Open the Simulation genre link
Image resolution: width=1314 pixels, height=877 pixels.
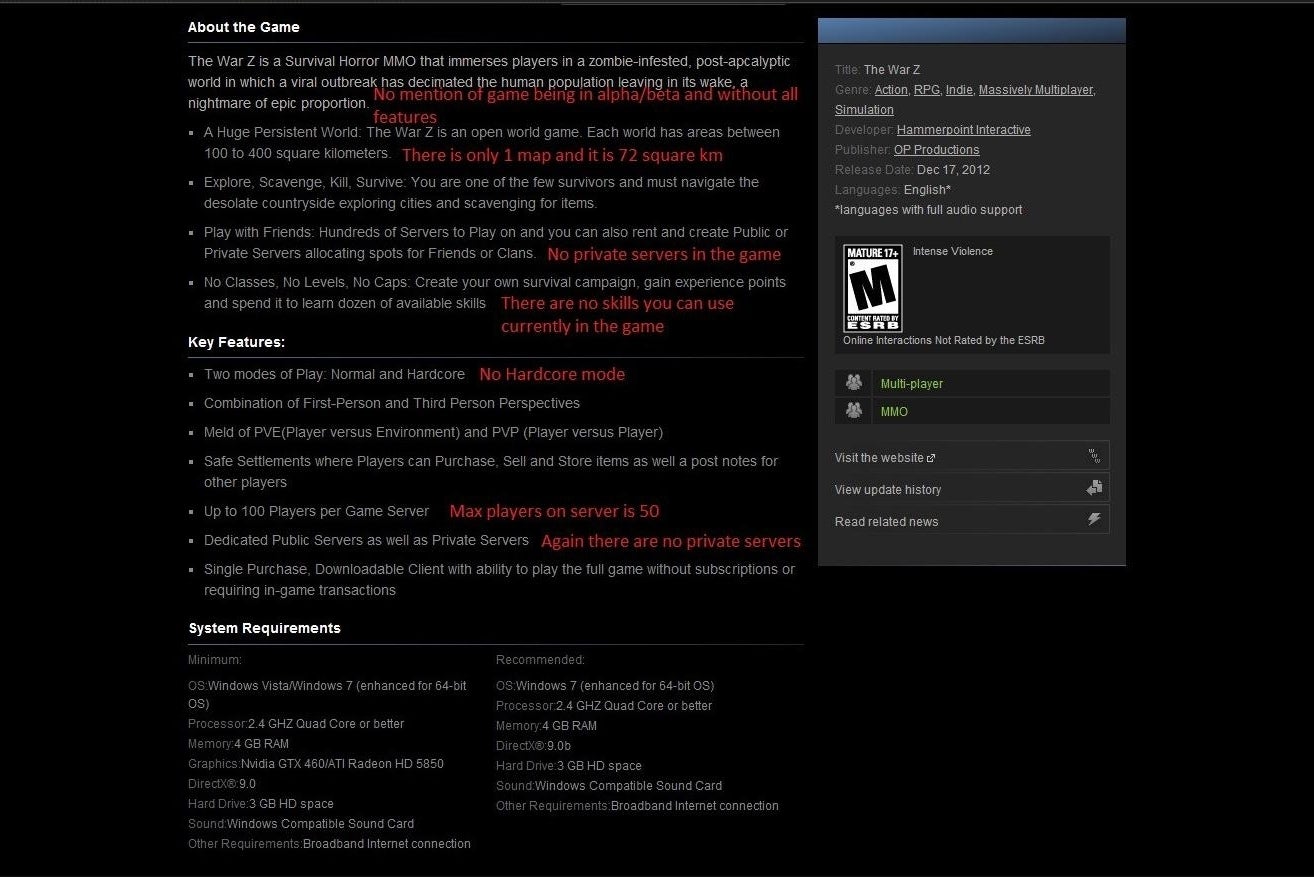tap(864, 110)
